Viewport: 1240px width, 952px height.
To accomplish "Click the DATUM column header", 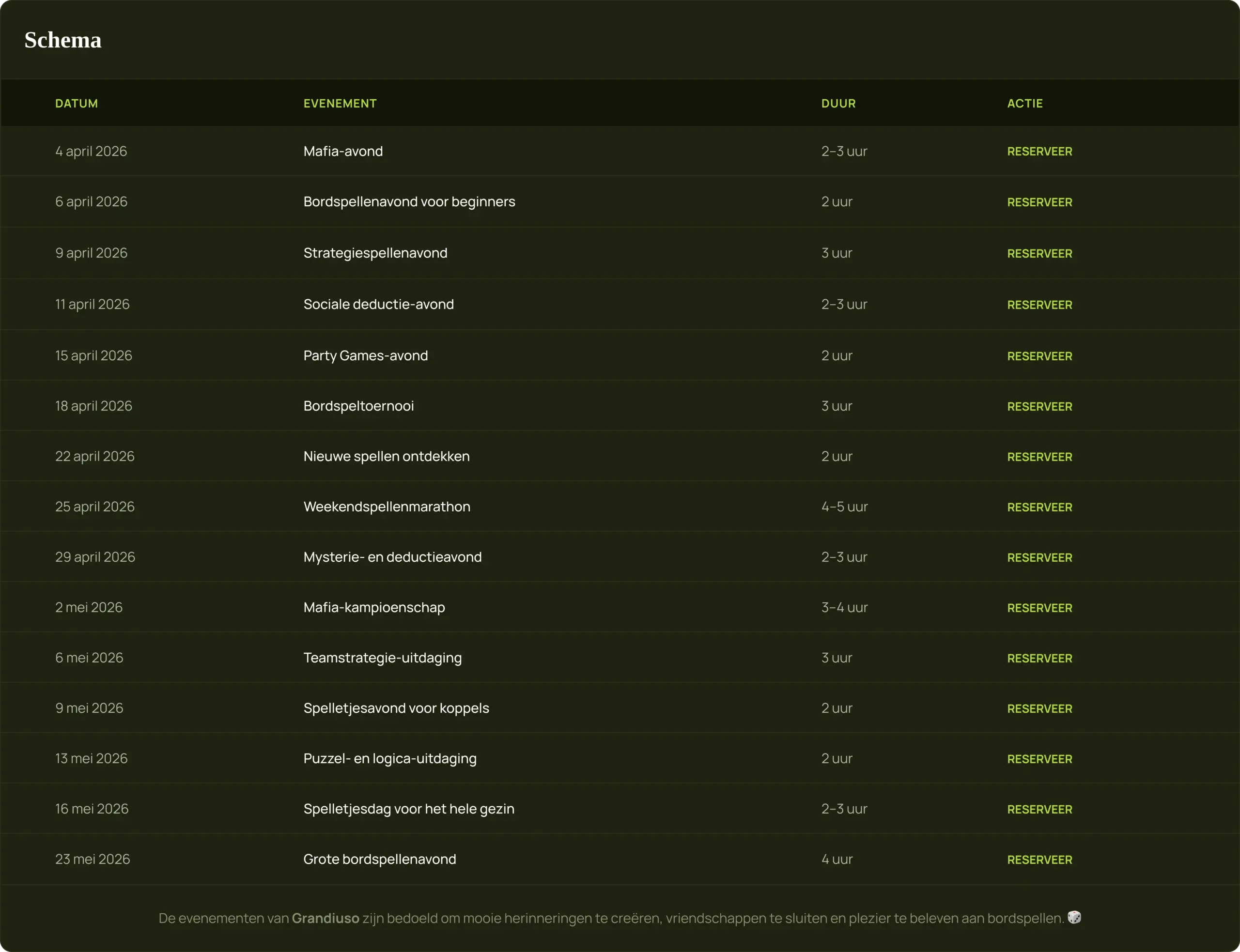I will [x=77, y=104].
